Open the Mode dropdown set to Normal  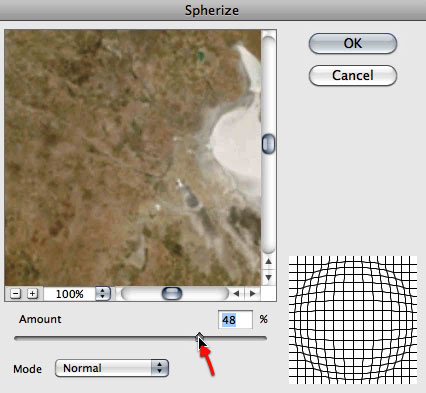pos(112,368)
